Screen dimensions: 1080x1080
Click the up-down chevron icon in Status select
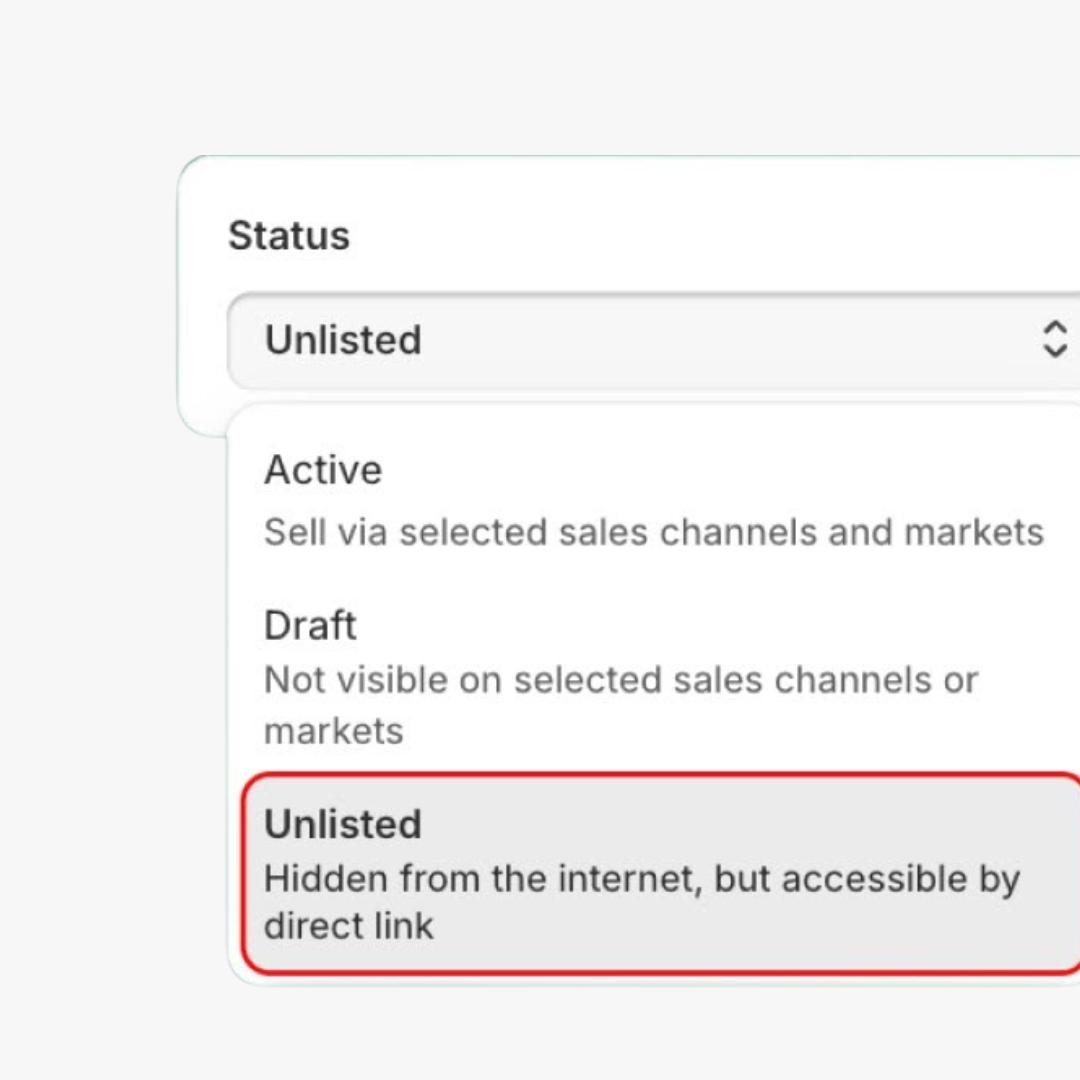click(1054, 340)
